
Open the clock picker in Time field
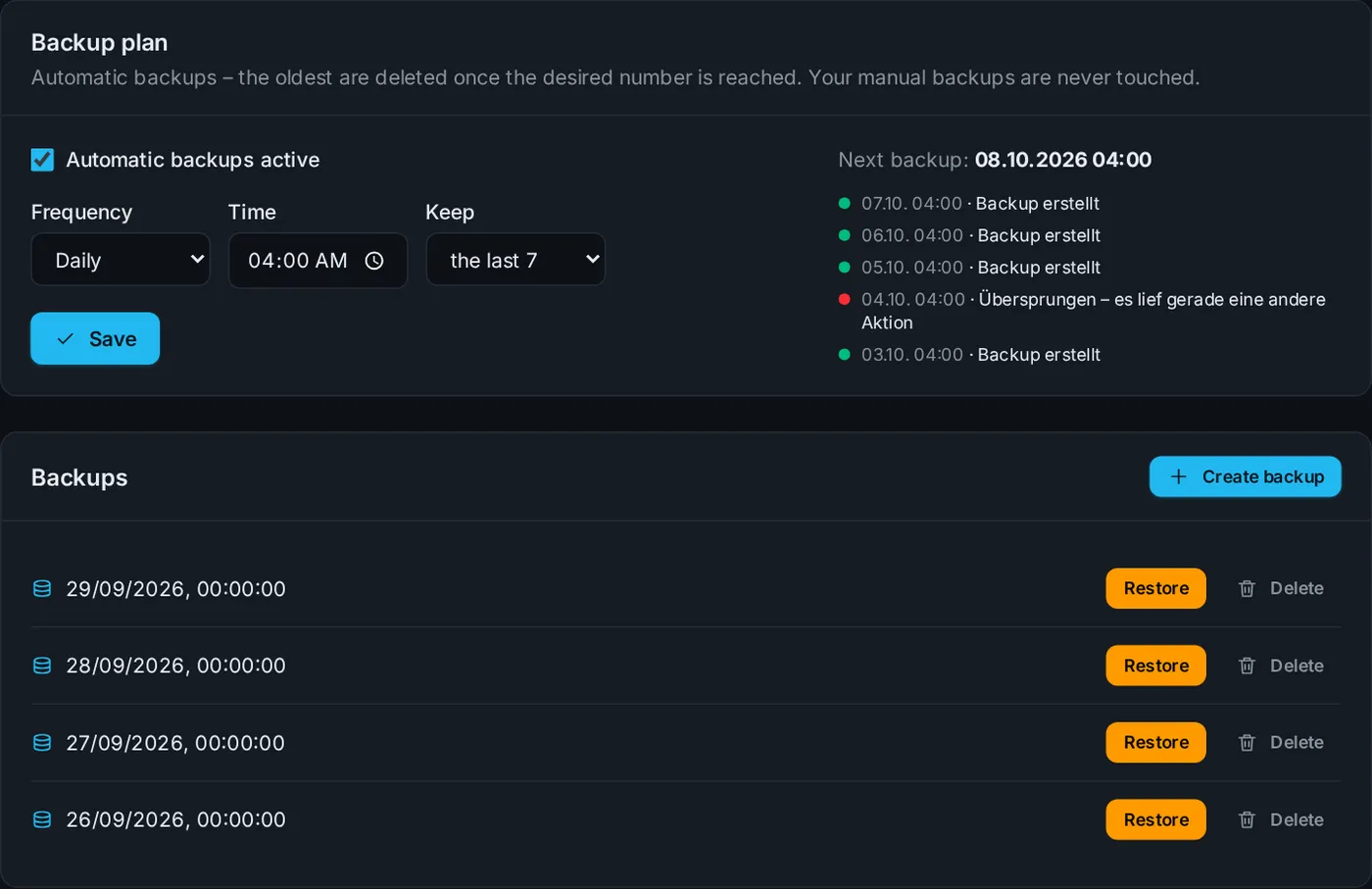(x=374, y=261)
